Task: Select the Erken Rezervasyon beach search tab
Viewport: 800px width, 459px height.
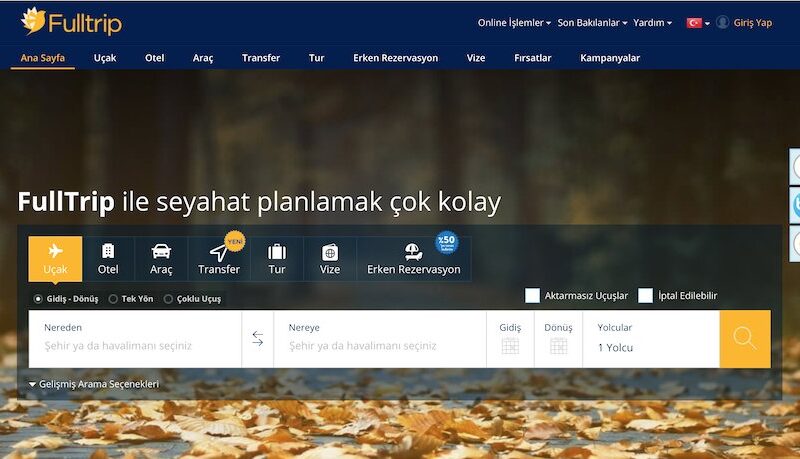Action: point(414,259)
